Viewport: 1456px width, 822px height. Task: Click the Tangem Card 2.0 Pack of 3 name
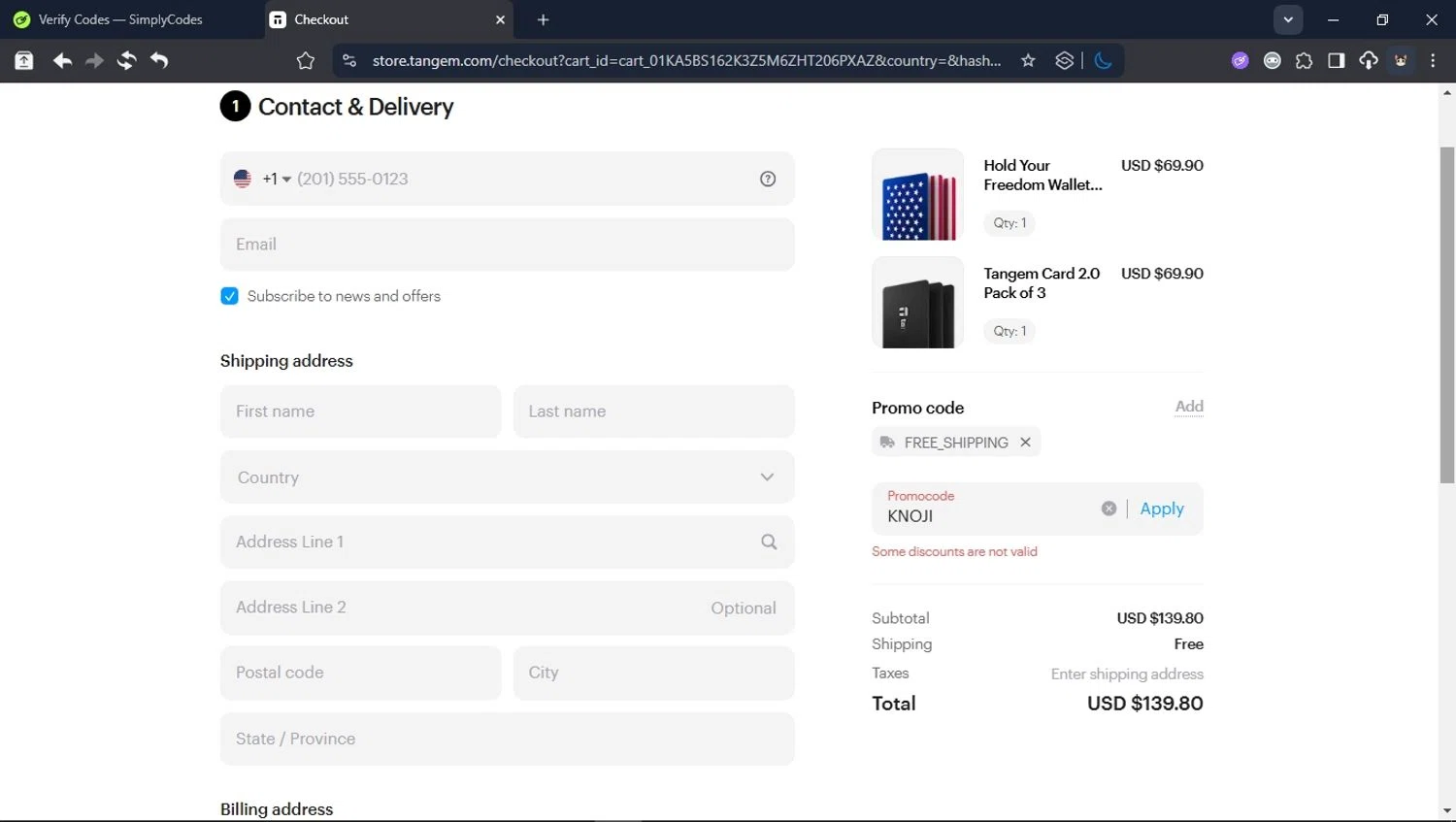pos(1042,283)
